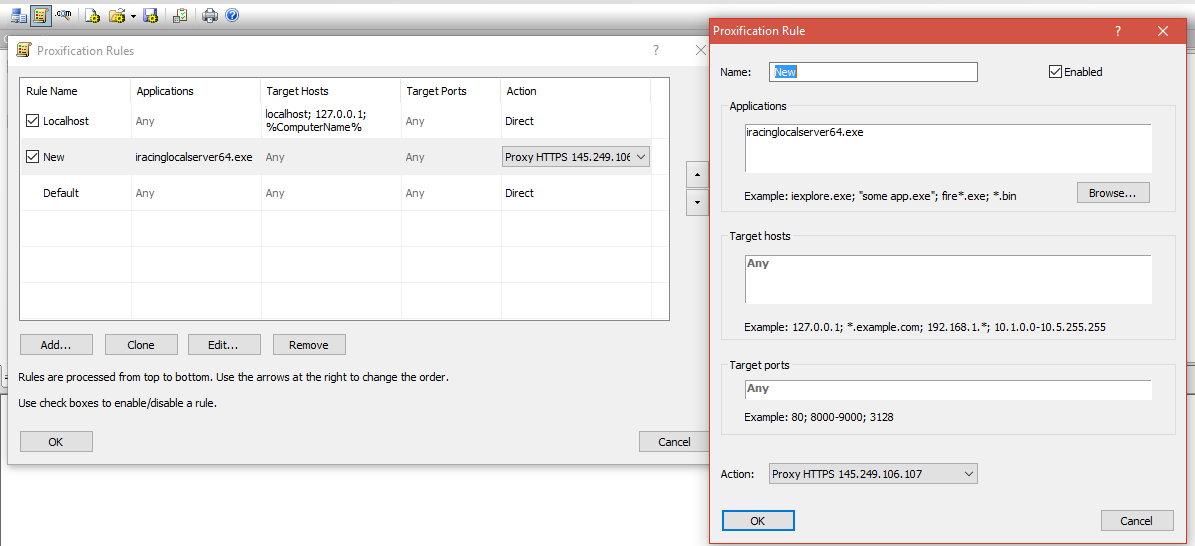Click the New Profile toolbar icon
Image resolution: width=1195 pixels, height=546 pixels.
92,15
